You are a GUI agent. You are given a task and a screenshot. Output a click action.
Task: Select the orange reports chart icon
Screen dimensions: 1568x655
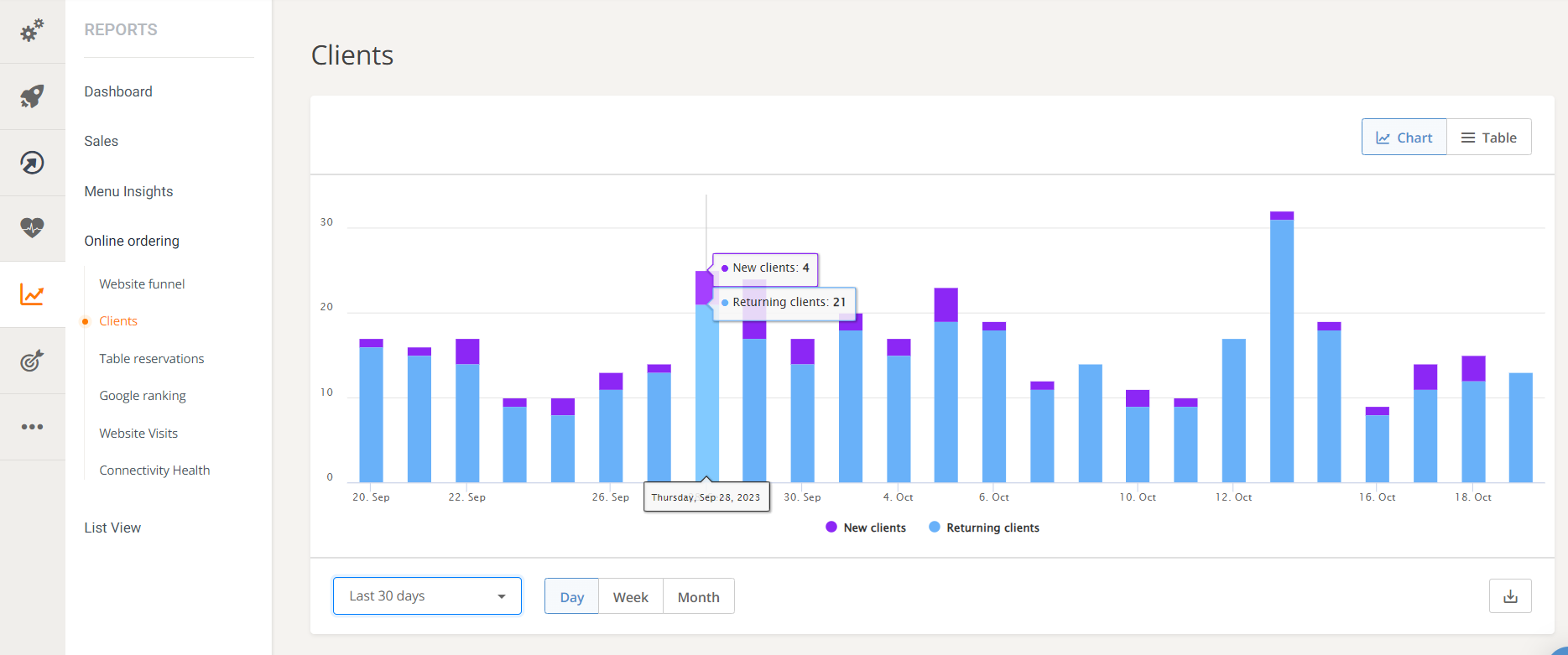[x=32, y=294]
